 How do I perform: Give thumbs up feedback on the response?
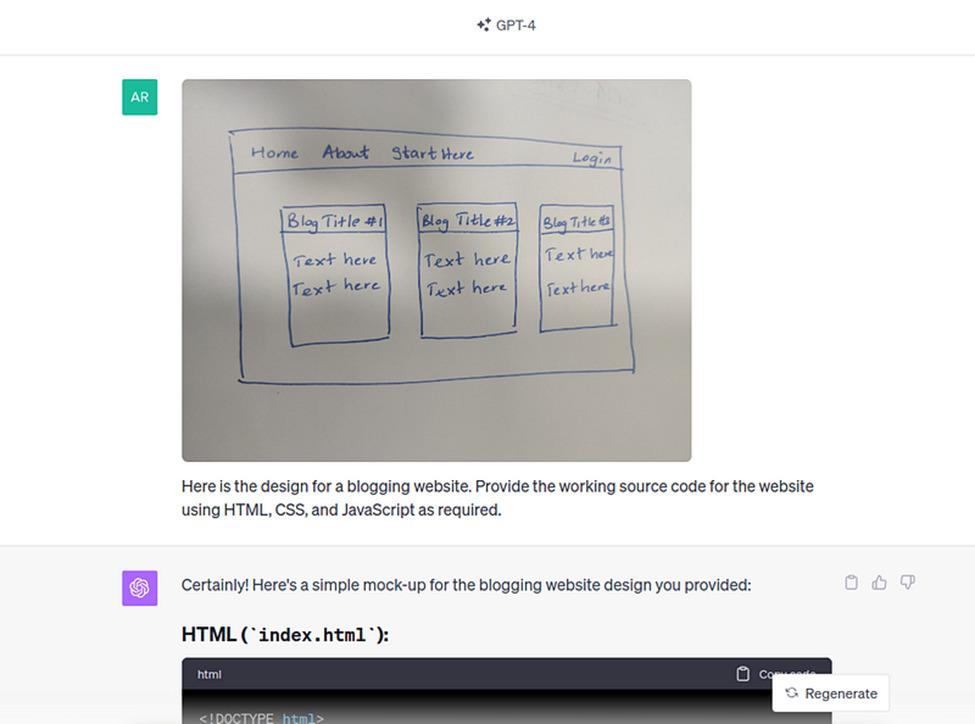click(x=879, y=582)
